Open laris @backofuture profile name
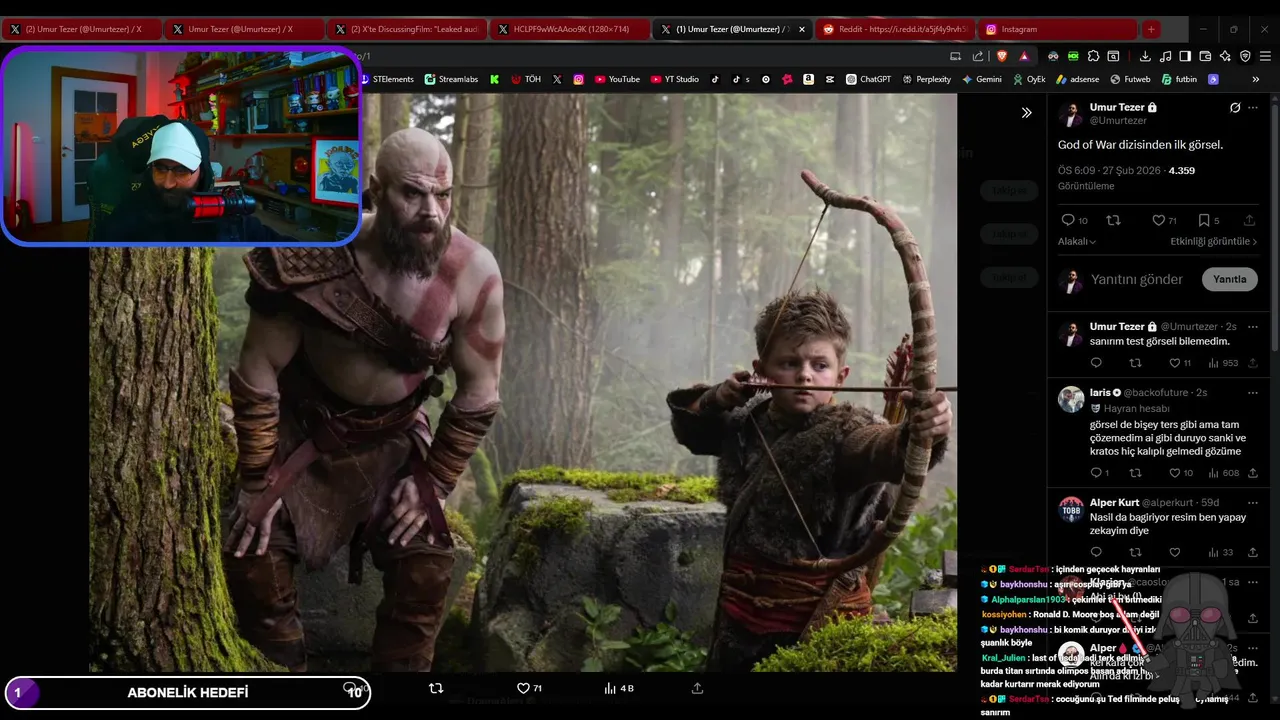Screen dimensions: 1280x720 [x=1100, y=393]
